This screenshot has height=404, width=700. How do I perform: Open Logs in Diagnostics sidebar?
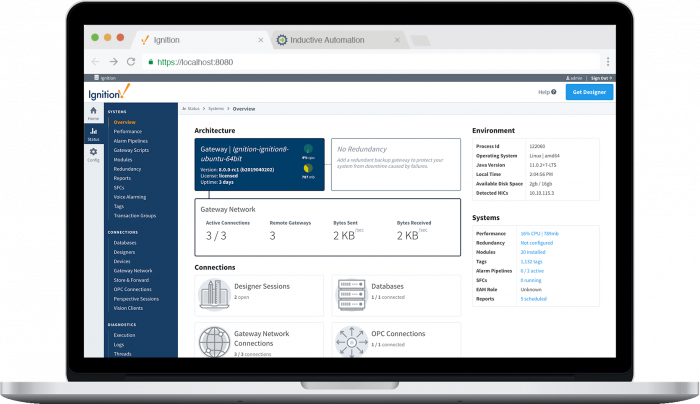(119, 345)
